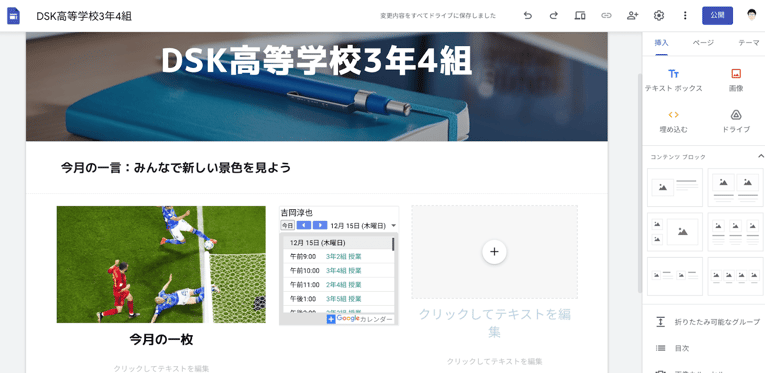This screenshot has height=373, width=765.
Task: Switch to the 挿入 tab
Action: [x=662, y=43]
